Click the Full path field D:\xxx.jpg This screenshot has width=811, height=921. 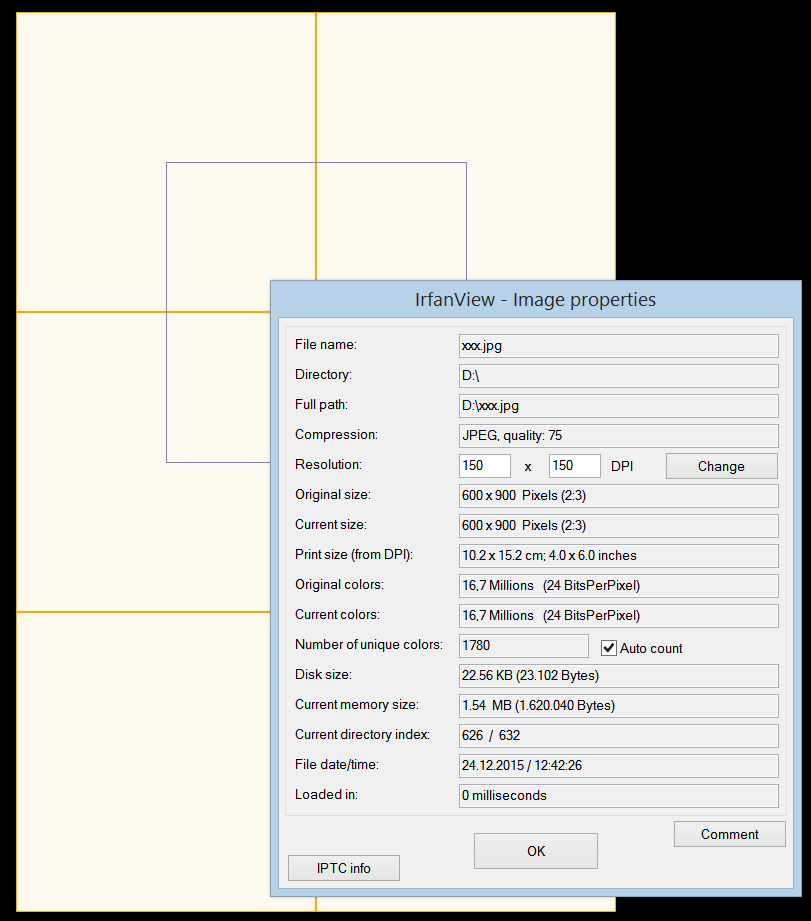pos(618,406)
